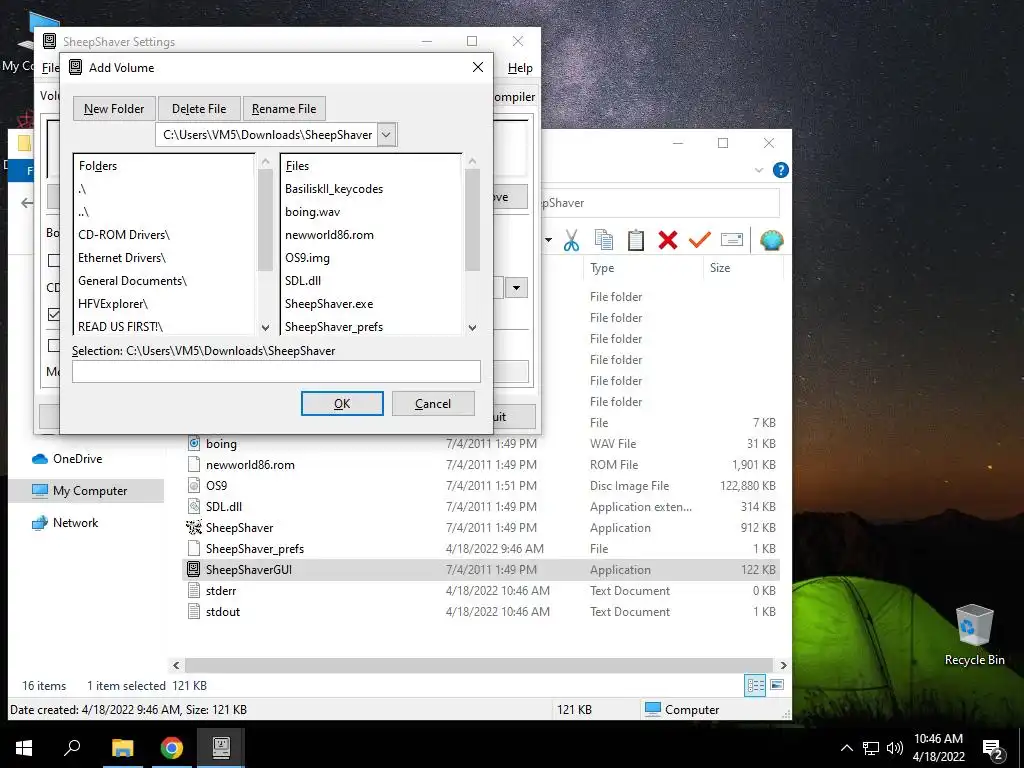Open the dropdown behind the Add Volume dialog
The image size is (1024, 768).
tap(516, 287)
